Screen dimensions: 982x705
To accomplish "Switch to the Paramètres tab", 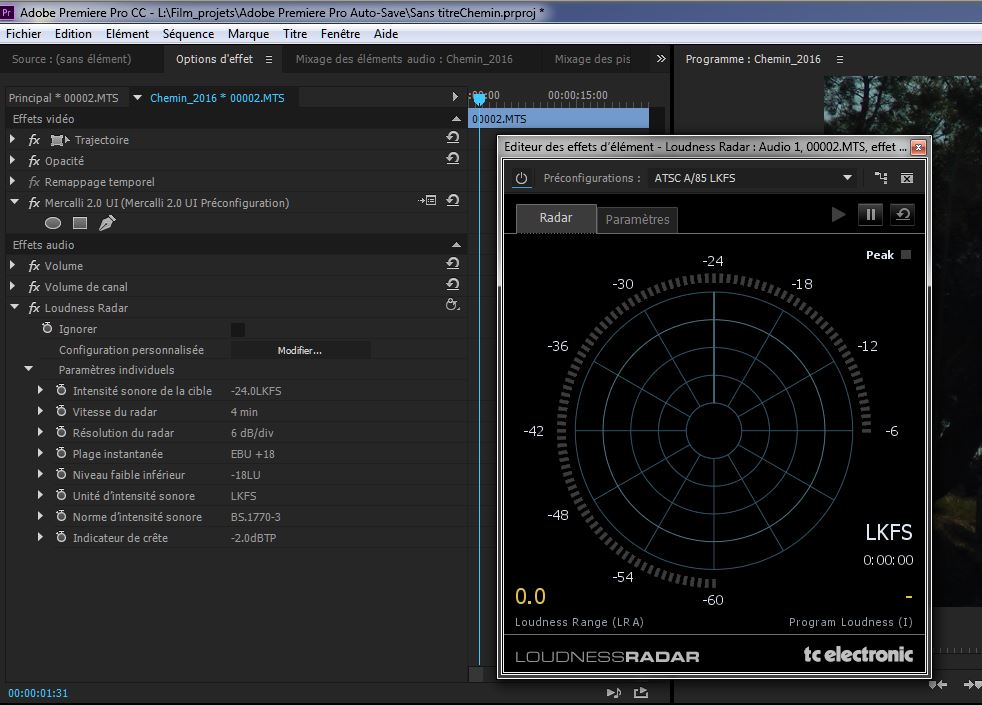I will (x=637, y=220).
